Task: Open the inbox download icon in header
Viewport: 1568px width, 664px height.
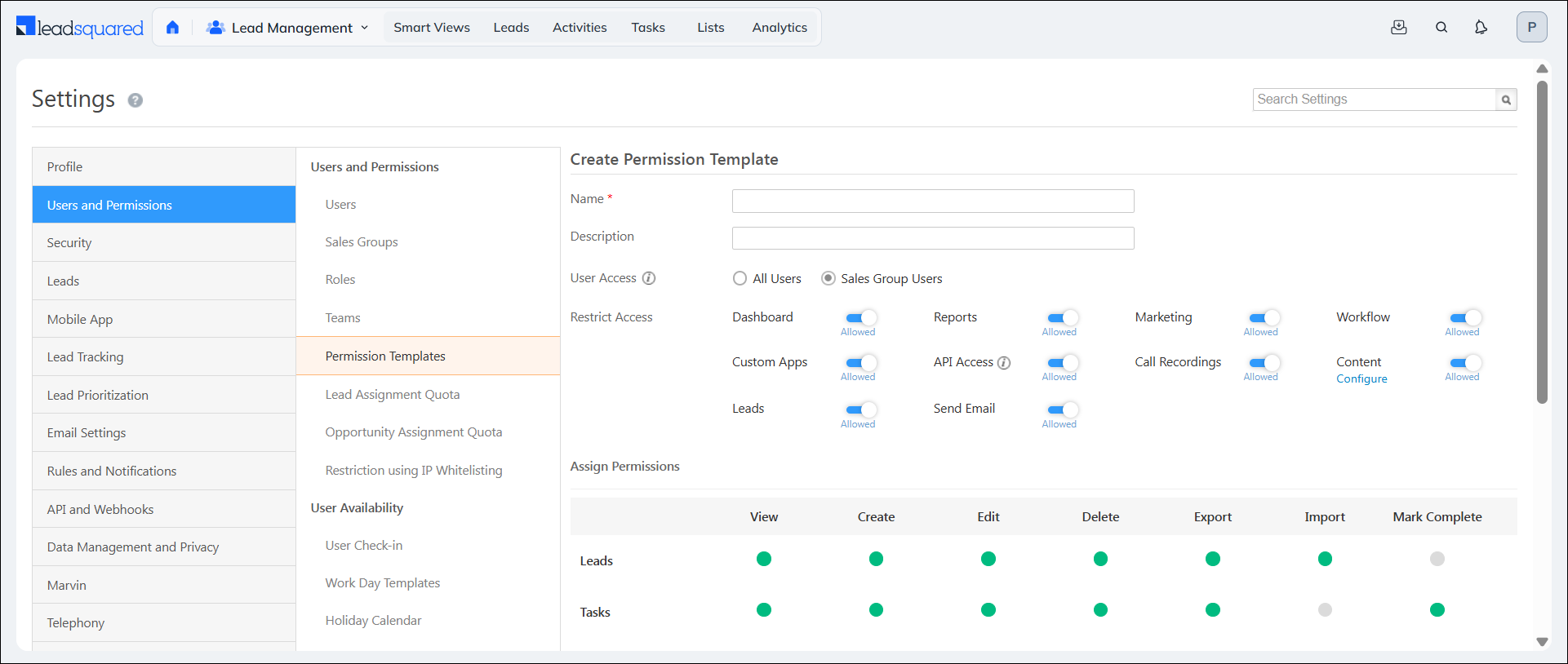Action: [x=1399, y=28]
